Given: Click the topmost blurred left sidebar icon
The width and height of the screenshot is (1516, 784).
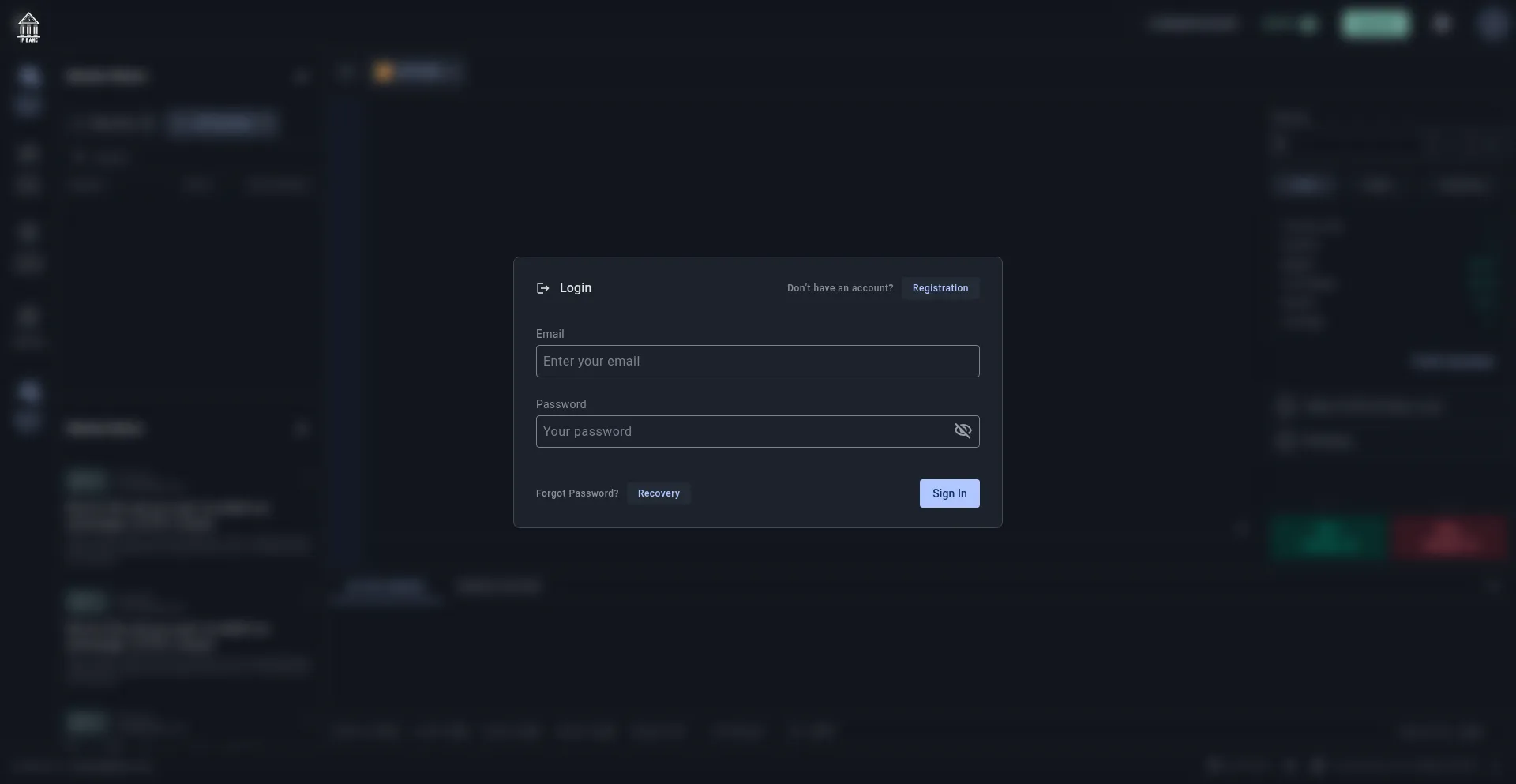Looking at the screenshot, I should (x=29, y=76).
